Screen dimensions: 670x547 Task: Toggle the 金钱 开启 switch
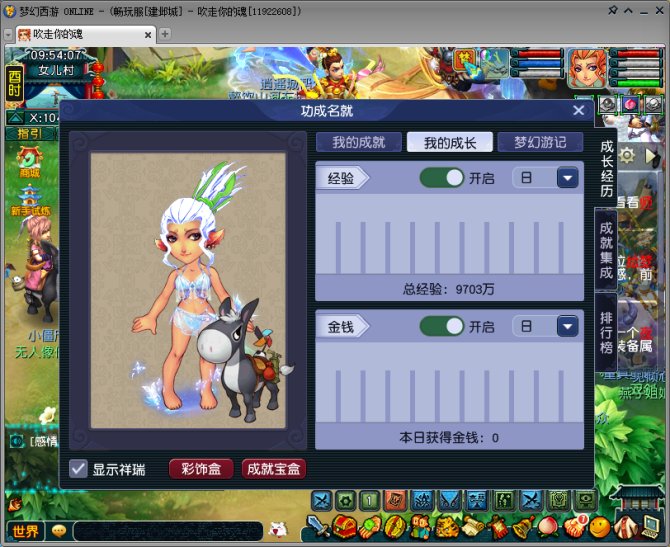[442, 326]
